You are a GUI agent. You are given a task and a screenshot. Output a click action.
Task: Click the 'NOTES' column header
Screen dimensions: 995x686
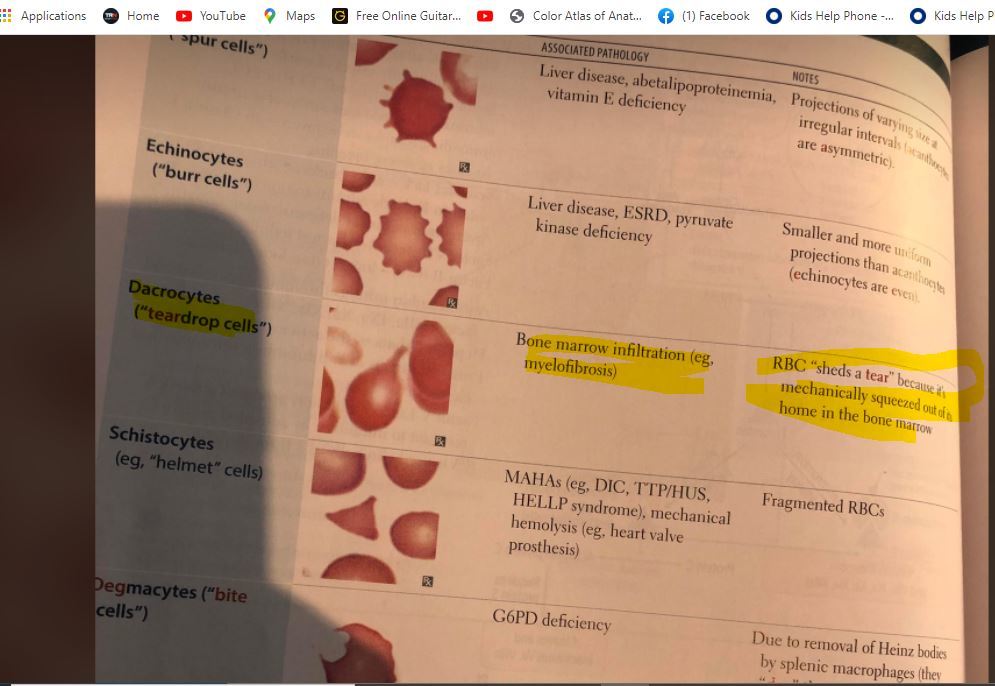[805, 77]
